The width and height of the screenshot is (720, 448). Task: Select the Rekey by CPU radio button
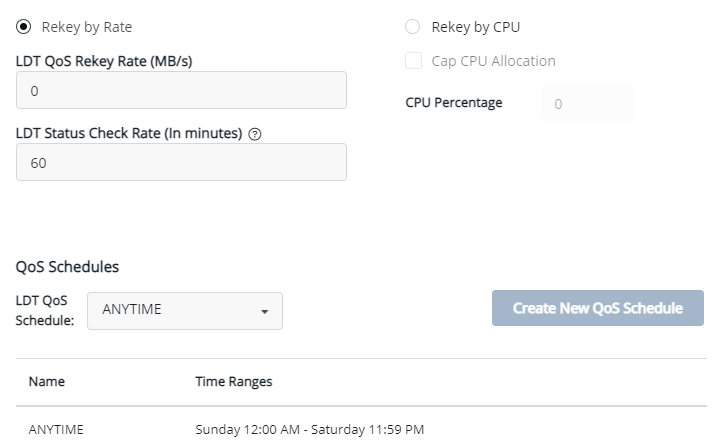coord(412,27)
